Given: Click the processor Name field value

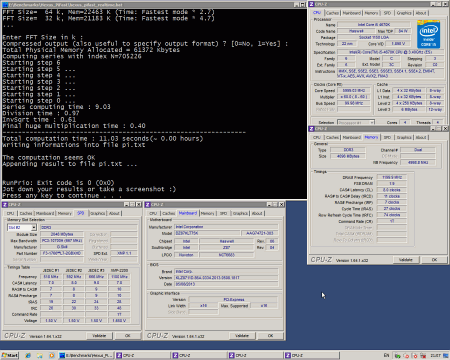Looking at the screenshot, I should 374,25.
